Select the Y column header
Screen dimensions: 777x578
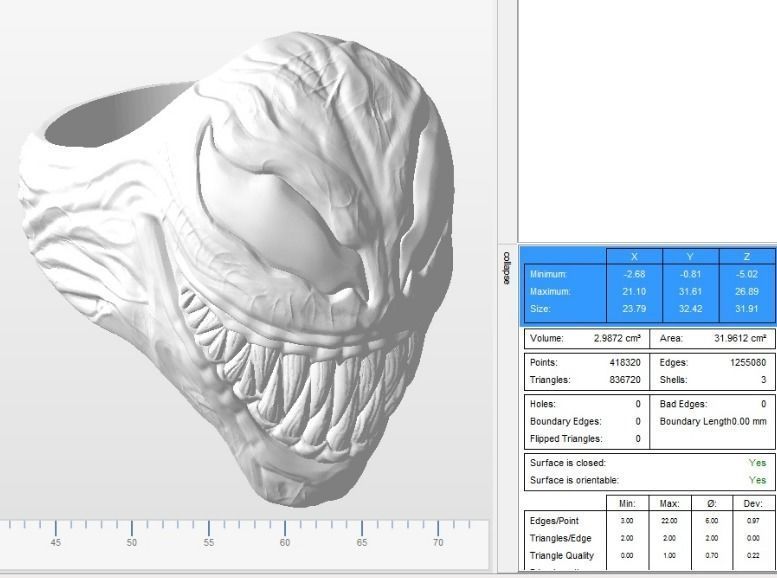[690, 256]
